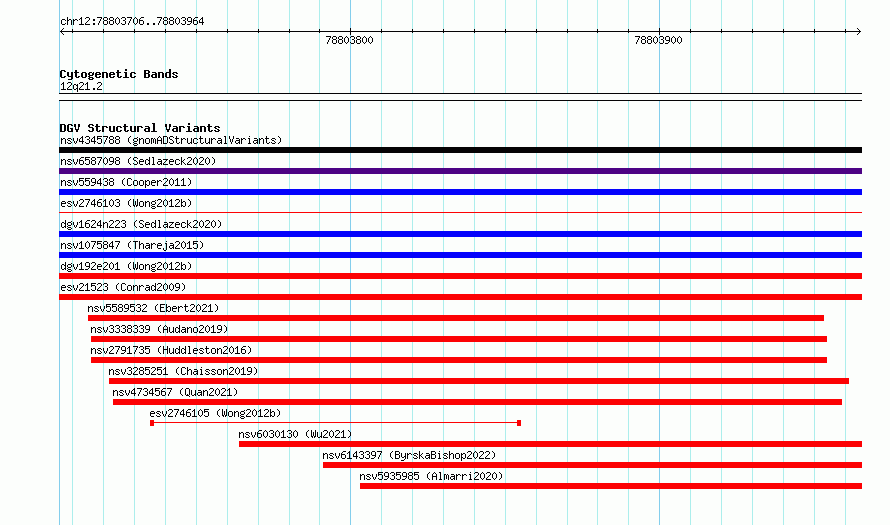The height and width of the screenshot is (525, 890).
Task: Click the esv2746103 (Wong2012b) label
Action: click(x=126, y=203)
